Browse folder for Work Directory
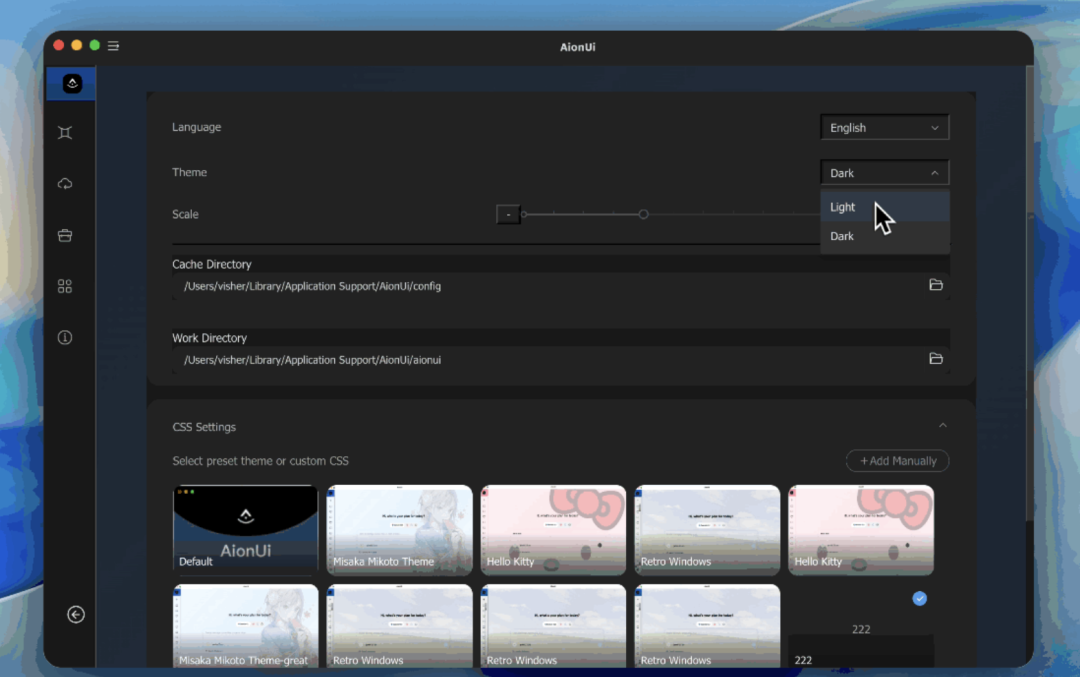Image resolution: width=1080 pixels, height=677 pixels. tap(936, 359)
